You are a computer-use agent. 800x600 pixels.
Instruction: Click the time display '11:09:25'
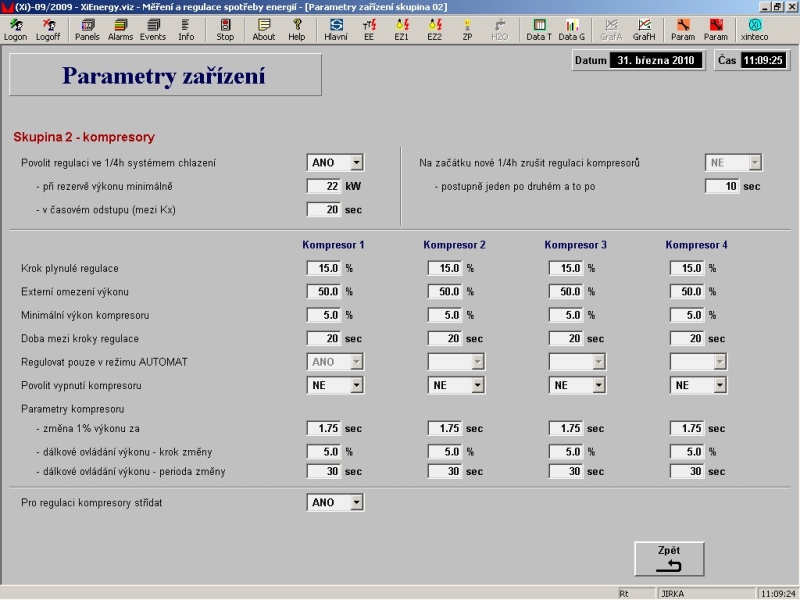(x=763, y=60)
